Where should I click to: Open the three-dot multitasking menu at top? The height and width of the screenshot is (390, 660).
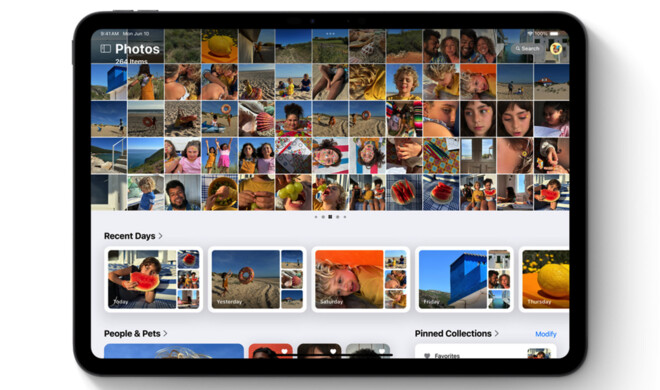click(330, 33)
